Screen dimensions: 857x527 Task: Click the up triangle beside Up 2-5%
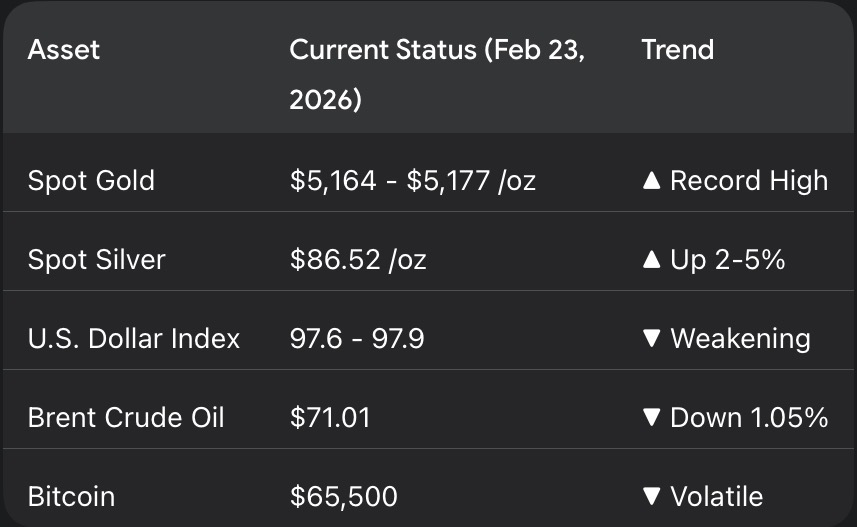[x=652, y=260]
